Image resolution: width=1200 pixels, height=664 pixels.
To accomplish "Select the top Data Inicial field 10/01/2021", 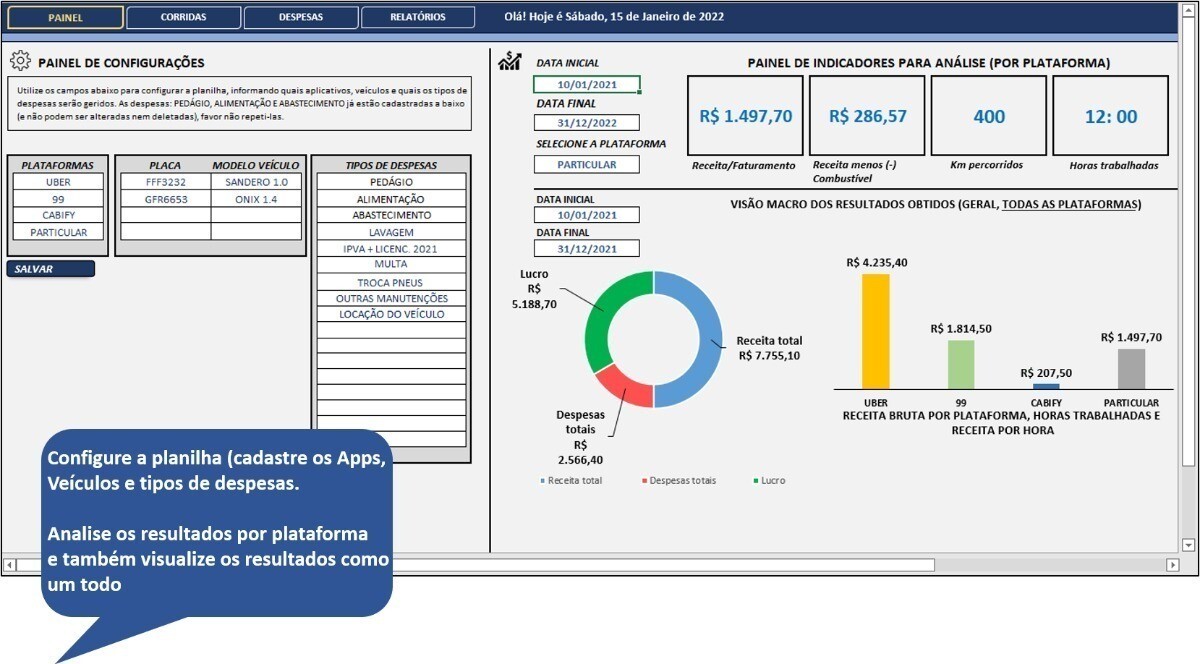I will 586,85.
